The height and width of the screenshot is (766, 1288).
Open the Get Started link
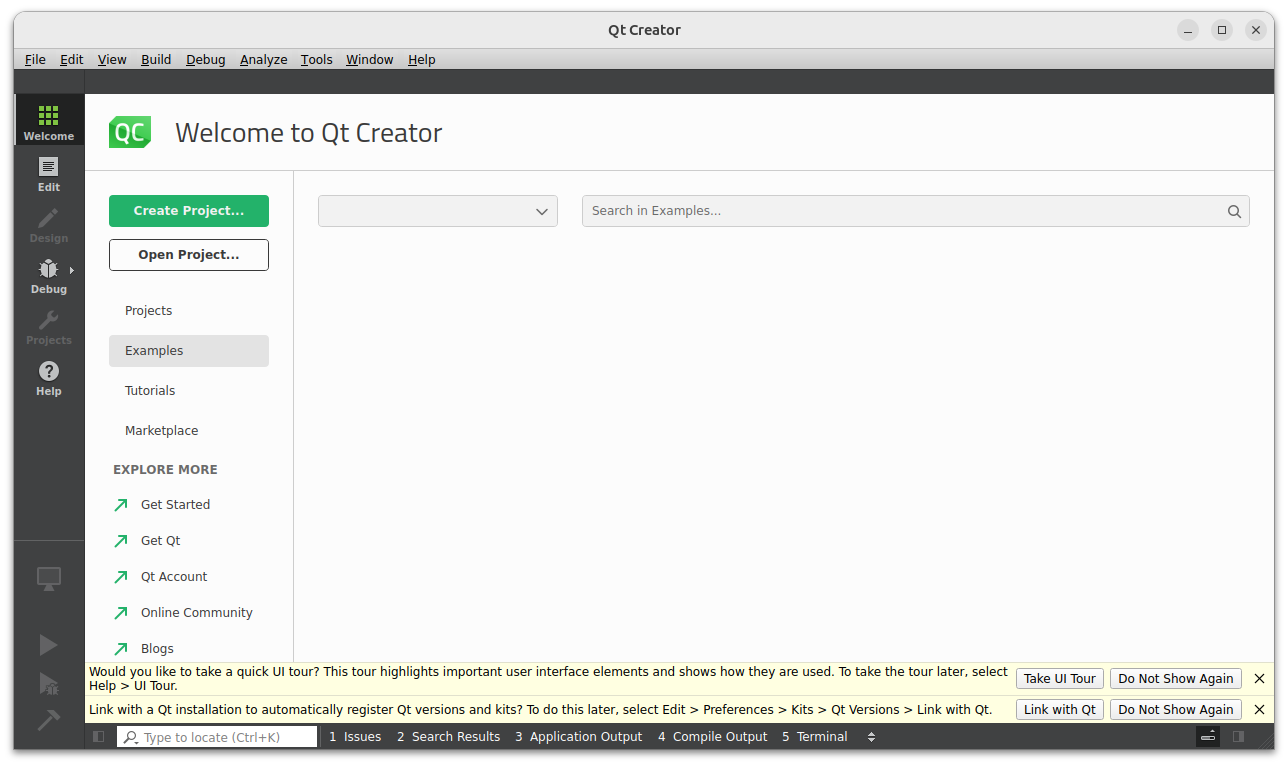pyautogui.click(x=175, y=505)
